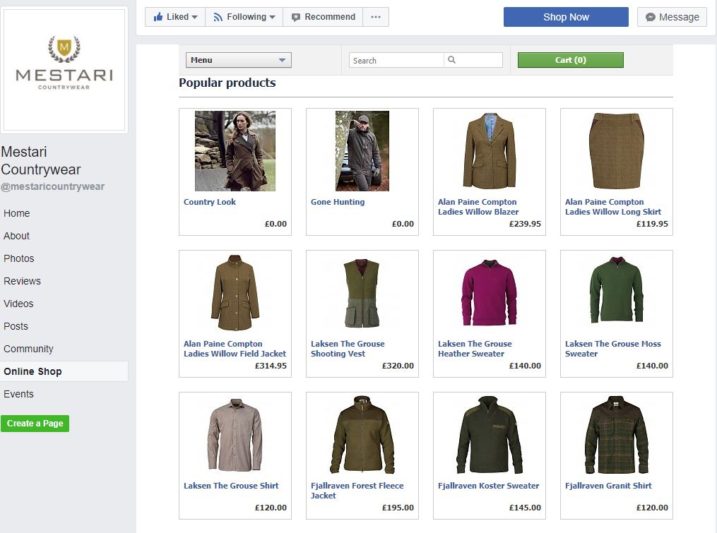Image resolution: width=717 pixels, height=533 pixels.
Task: Click the £119.95 skirt price
Action: point(652,224)
